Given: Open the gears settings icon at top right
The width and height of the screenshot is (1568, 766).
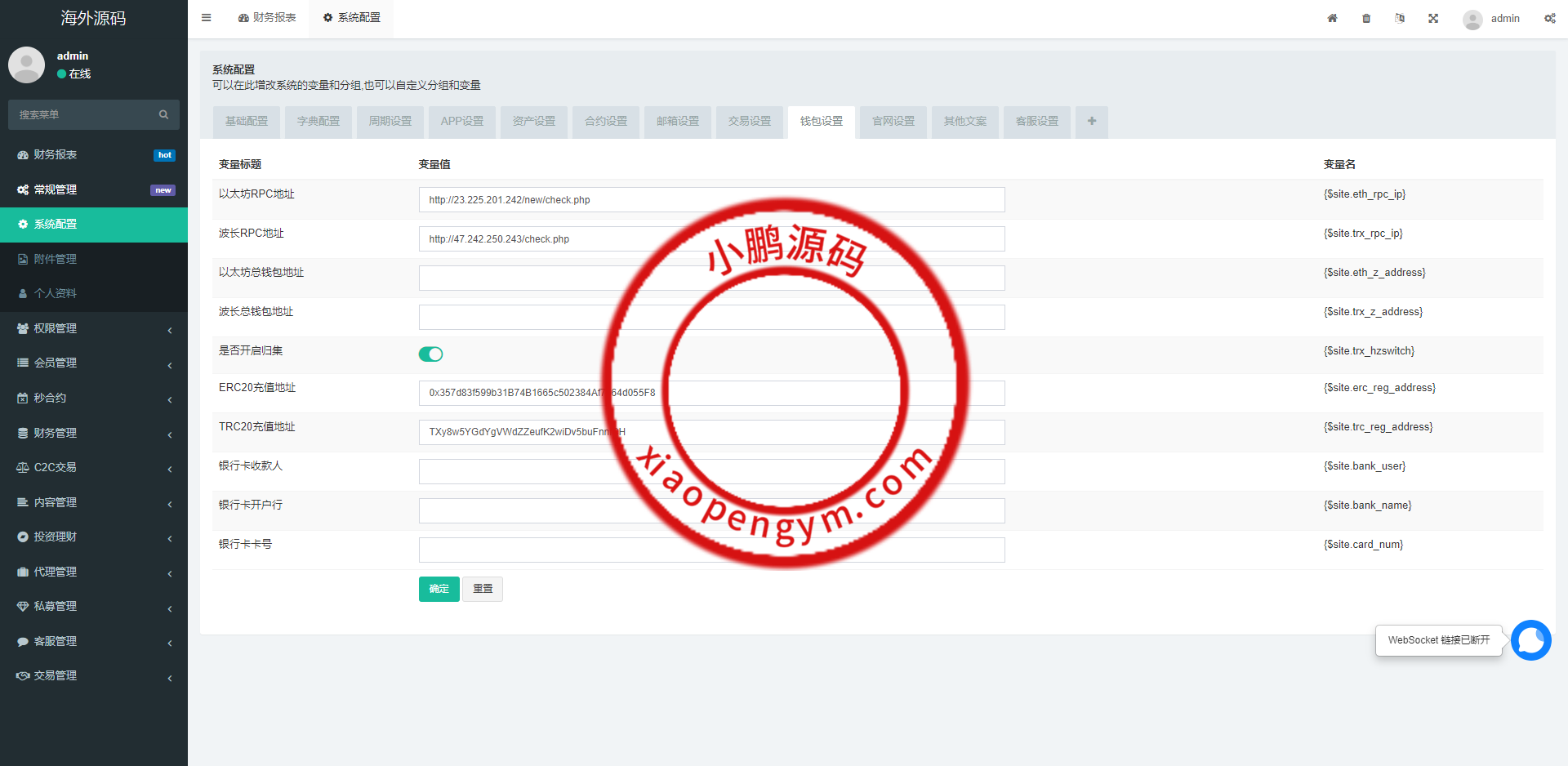Looking at the screenshot, I should (x=1549, y=18).
